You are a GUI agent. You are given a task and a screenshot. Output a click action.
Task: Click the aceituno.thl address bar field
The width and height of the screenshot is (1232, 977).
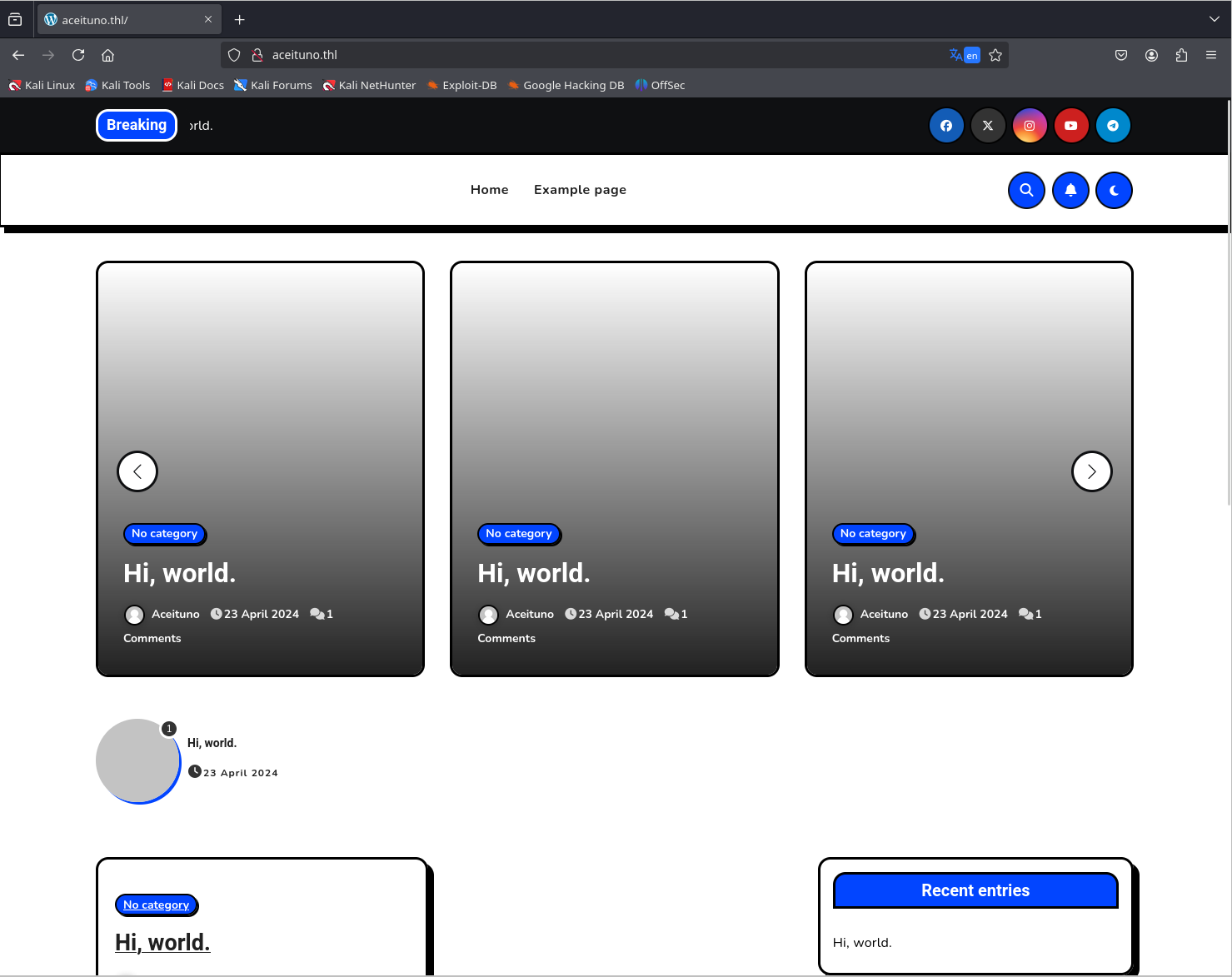point(583,55)
